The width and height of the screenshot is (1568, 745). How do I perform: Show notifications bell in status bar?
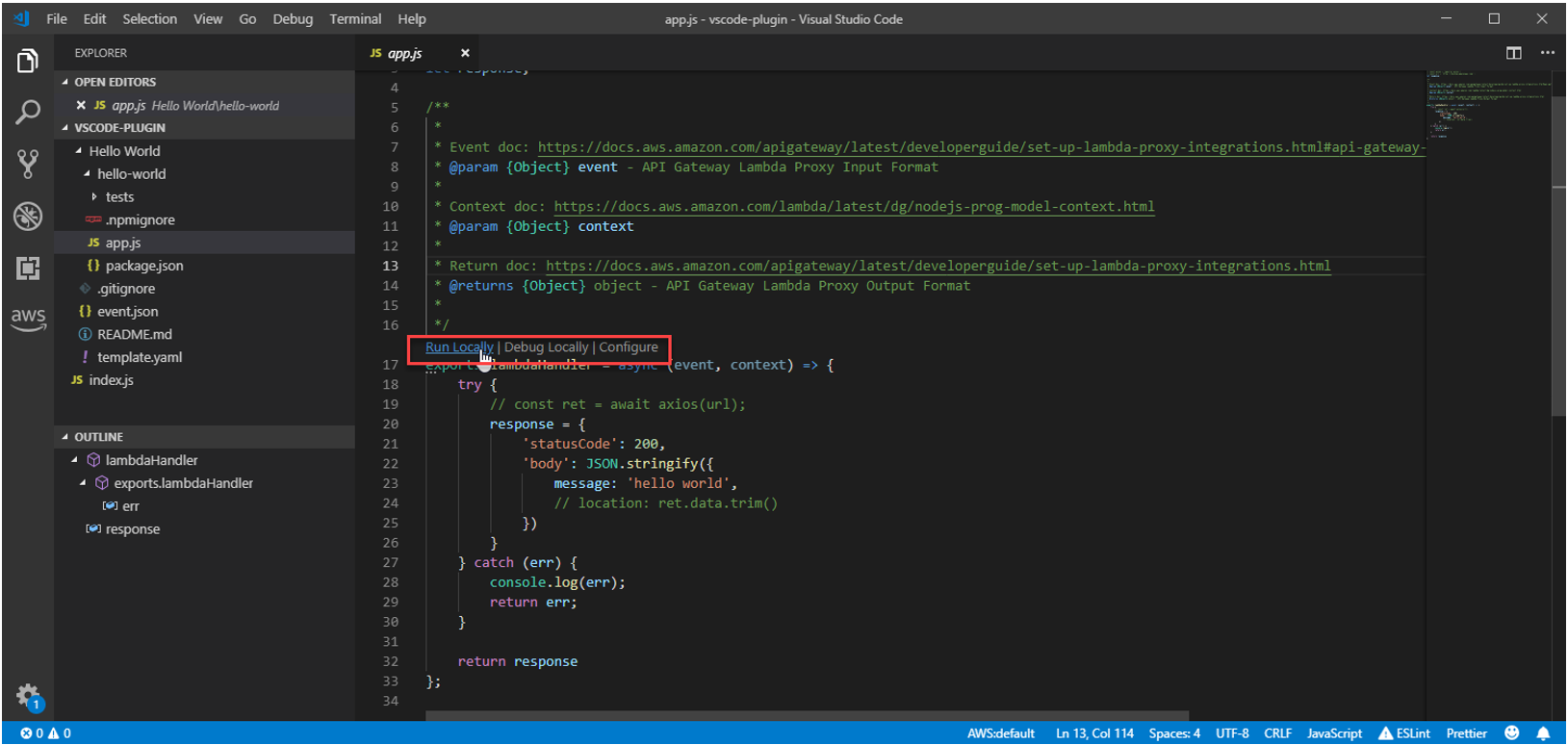tap(1543, 733)
